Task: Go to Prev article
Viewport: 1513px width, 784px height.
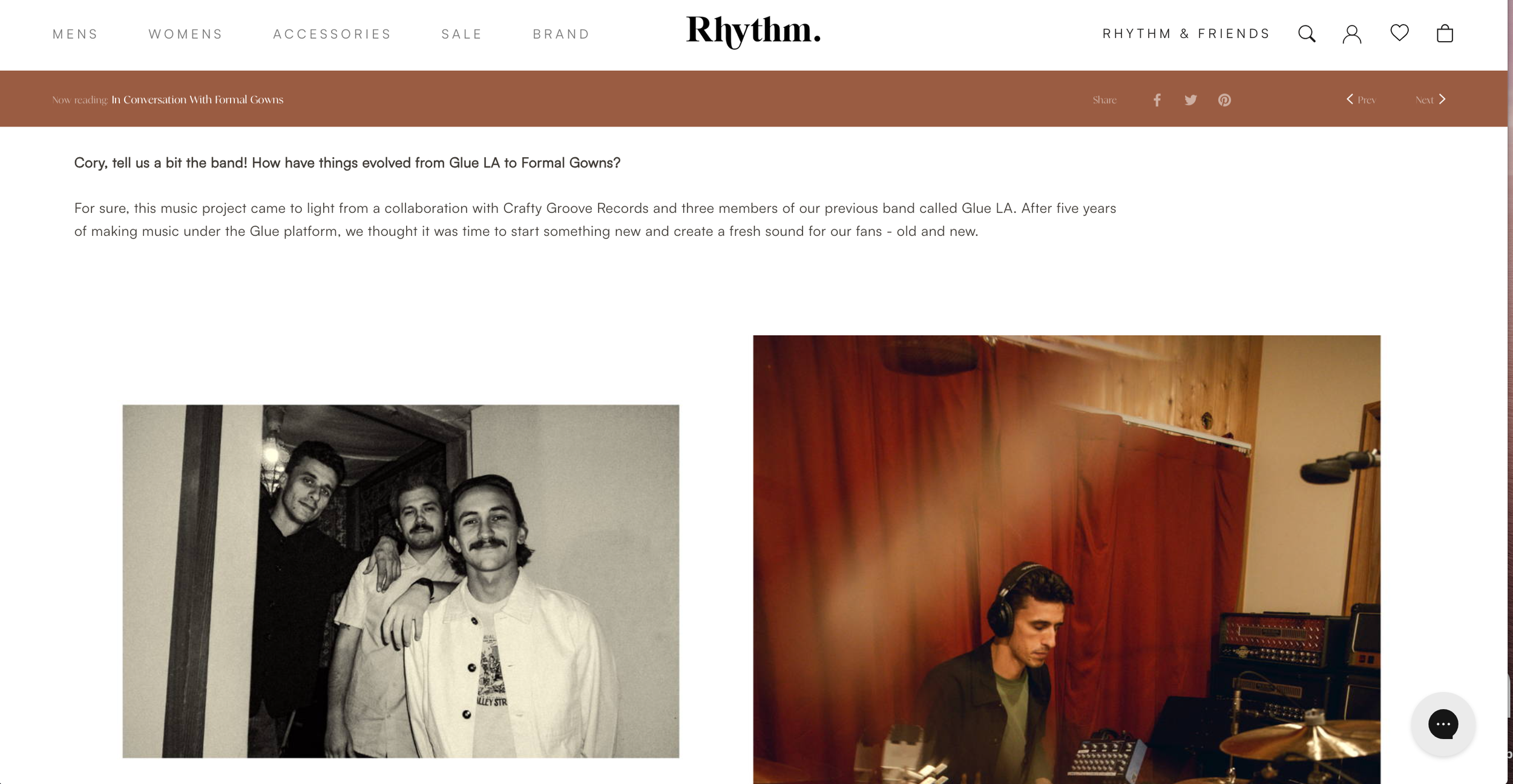Action: coord(1360,99)
